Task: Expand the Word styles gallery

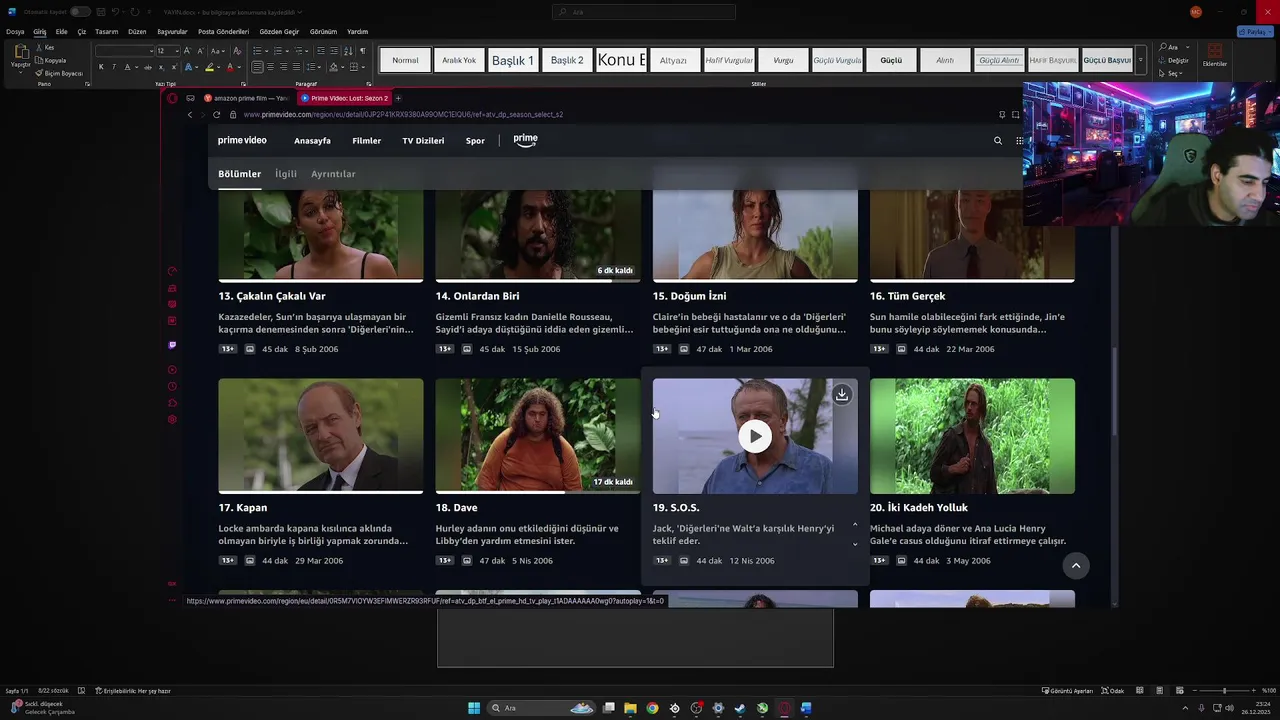Action: (x=1140, y=60)
